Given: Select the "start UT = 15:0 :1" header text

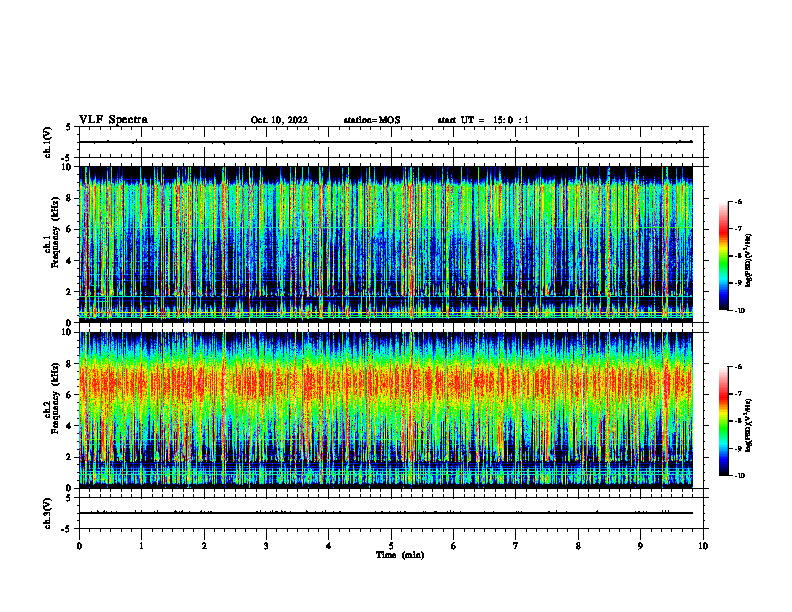Looking at the screenshot, I should coord(483,120).
